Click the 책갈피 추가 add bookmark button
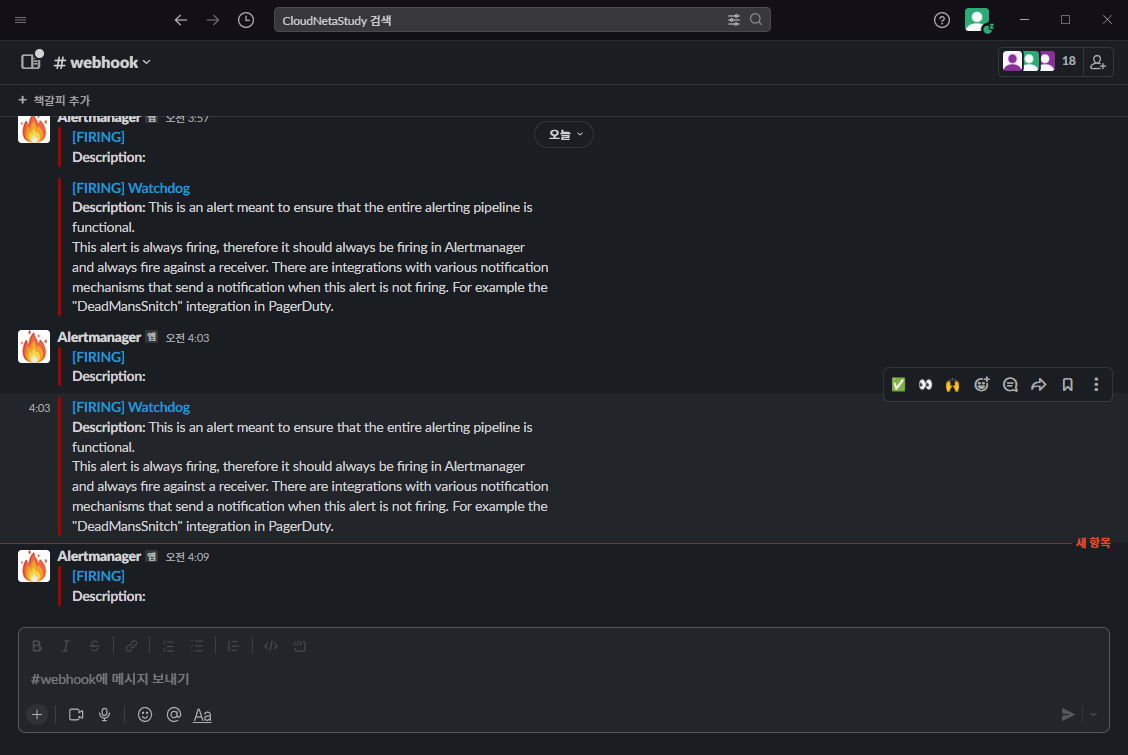 (x=54, y=100)
